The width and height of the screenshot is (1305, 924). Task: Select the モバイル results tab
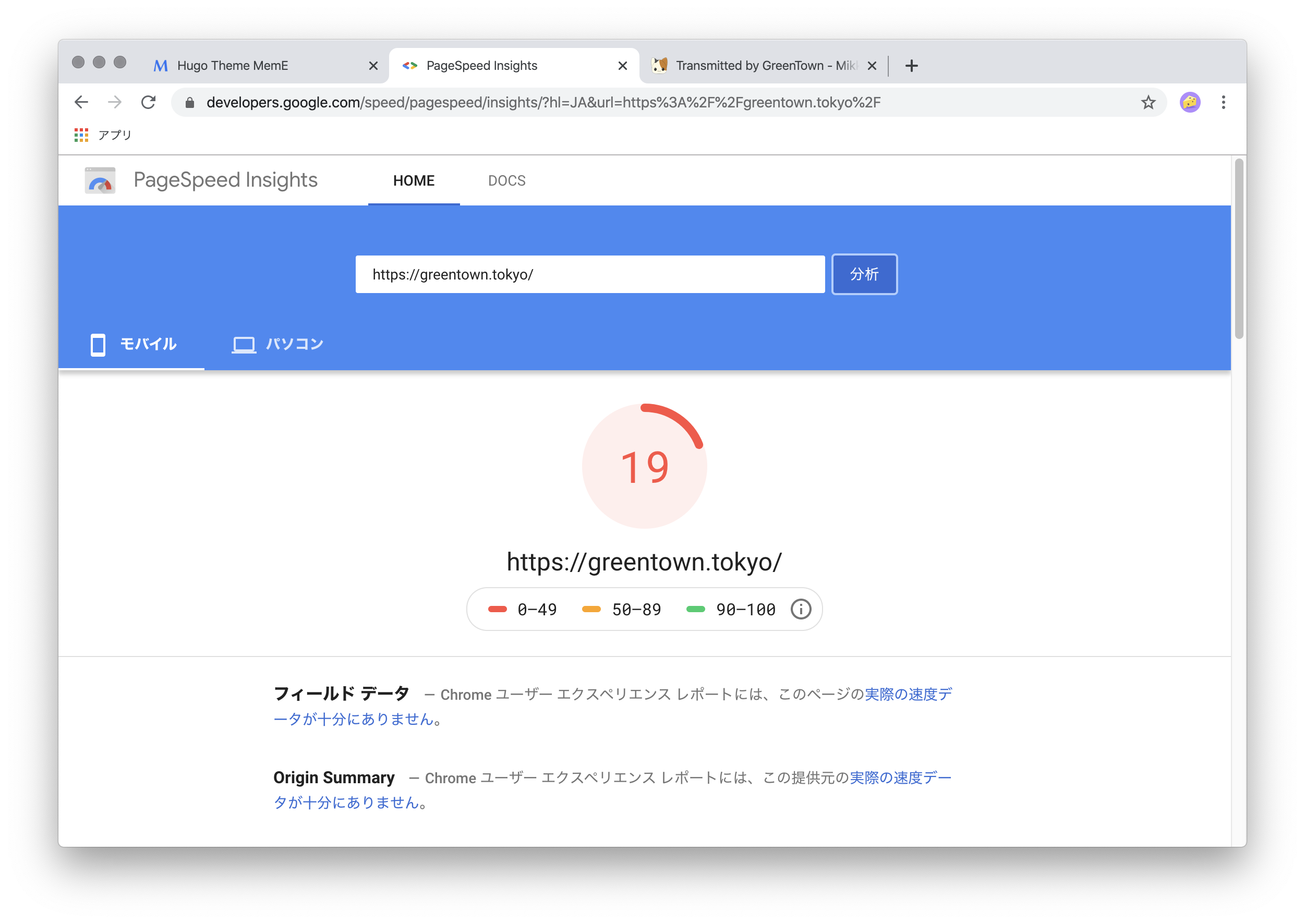coord(132,344)
